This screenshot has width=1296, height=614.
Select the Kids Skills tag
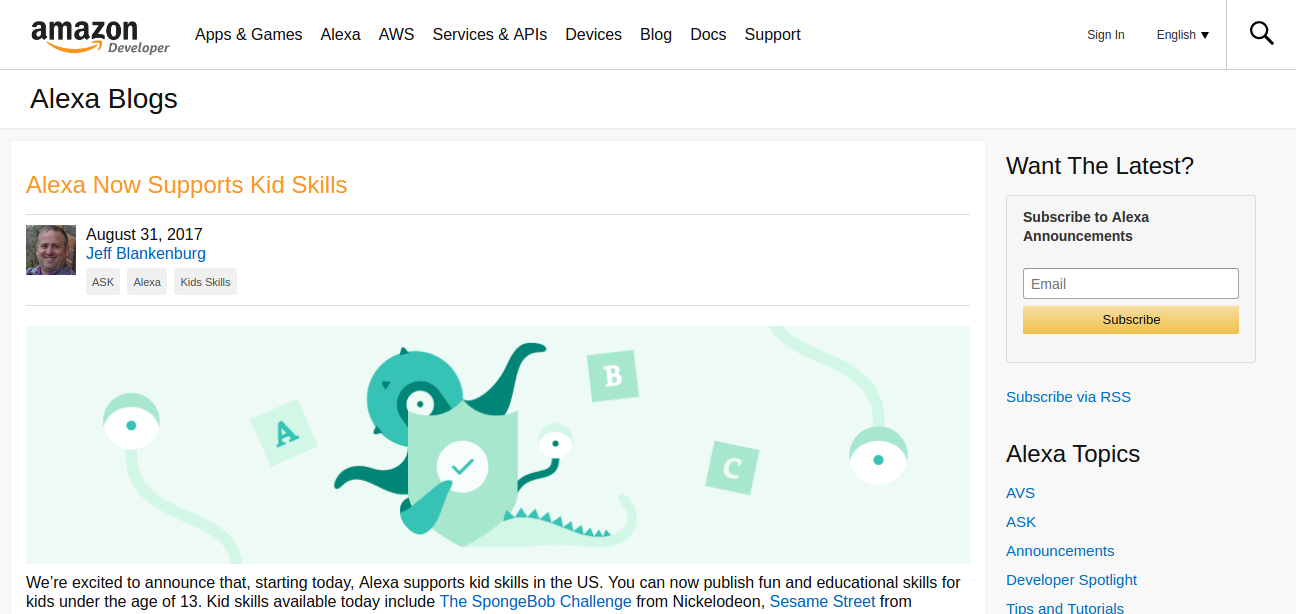coord(205,282)
